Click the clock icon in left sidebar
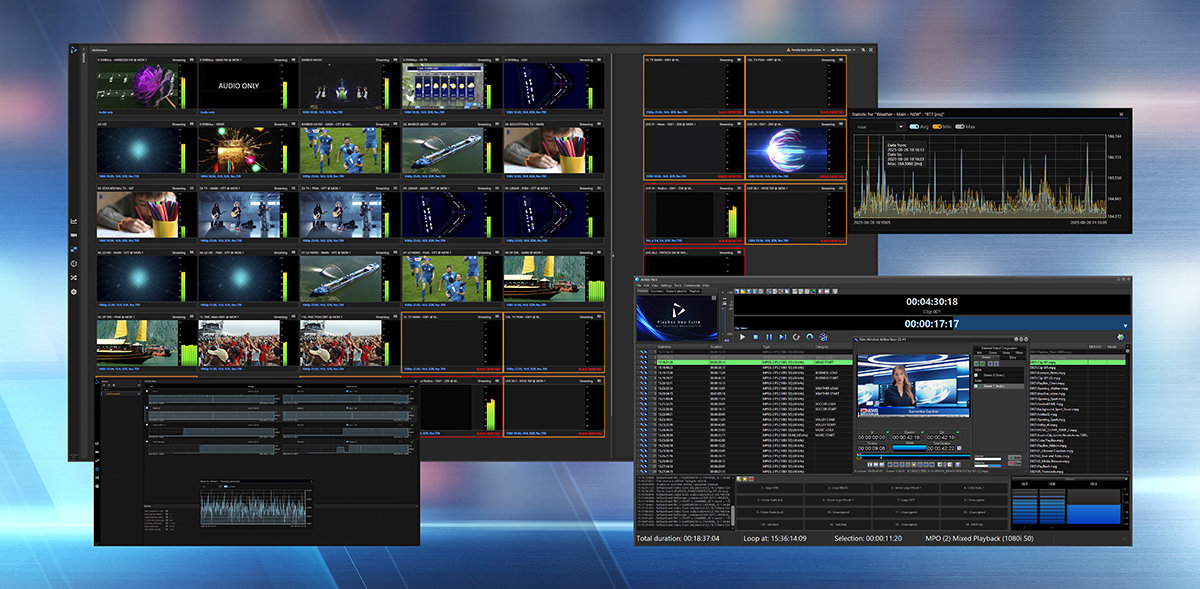1200x589 pixels. click(74, 263)
